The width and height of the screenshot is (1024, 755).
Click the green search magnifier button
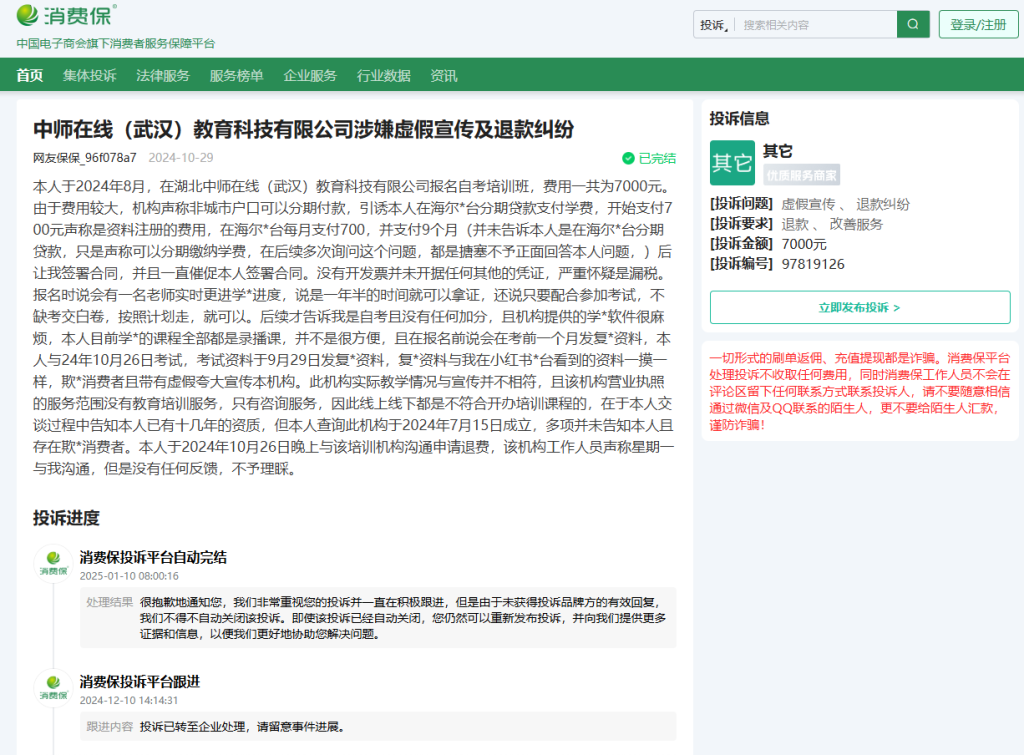(913, 25)
